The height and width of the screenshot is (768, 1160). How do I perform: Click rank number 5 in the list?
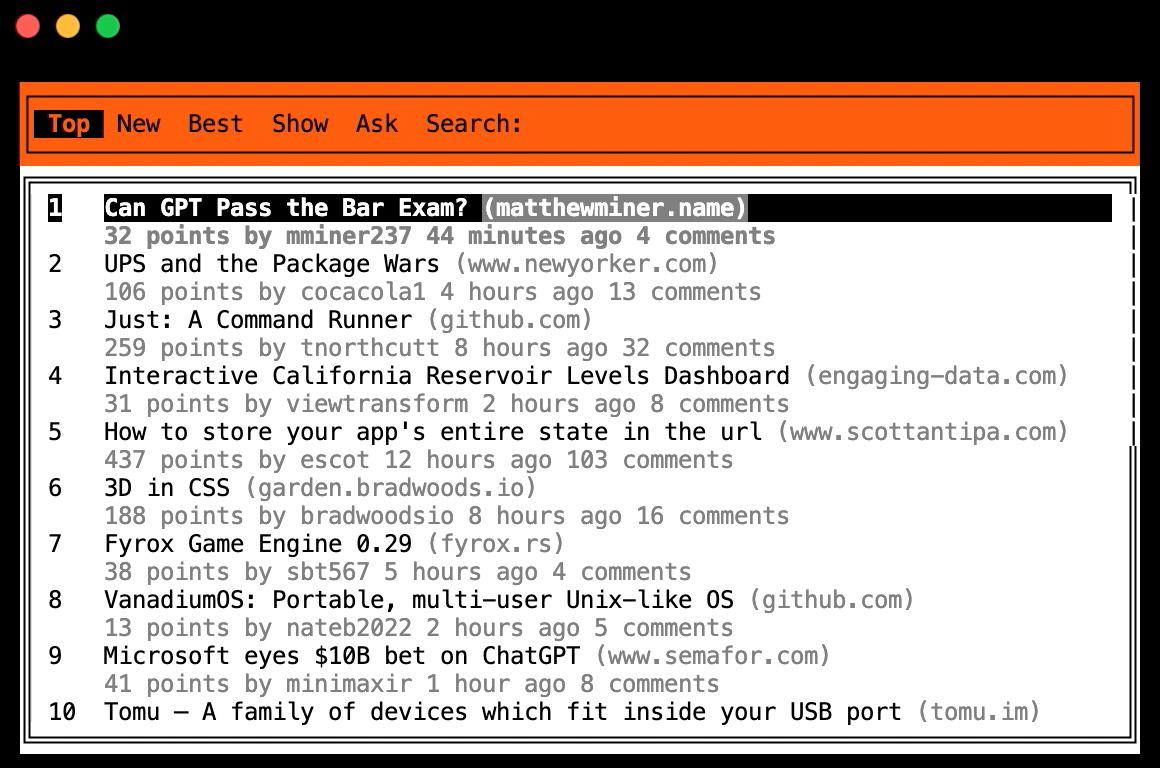[x=55, y=432]
